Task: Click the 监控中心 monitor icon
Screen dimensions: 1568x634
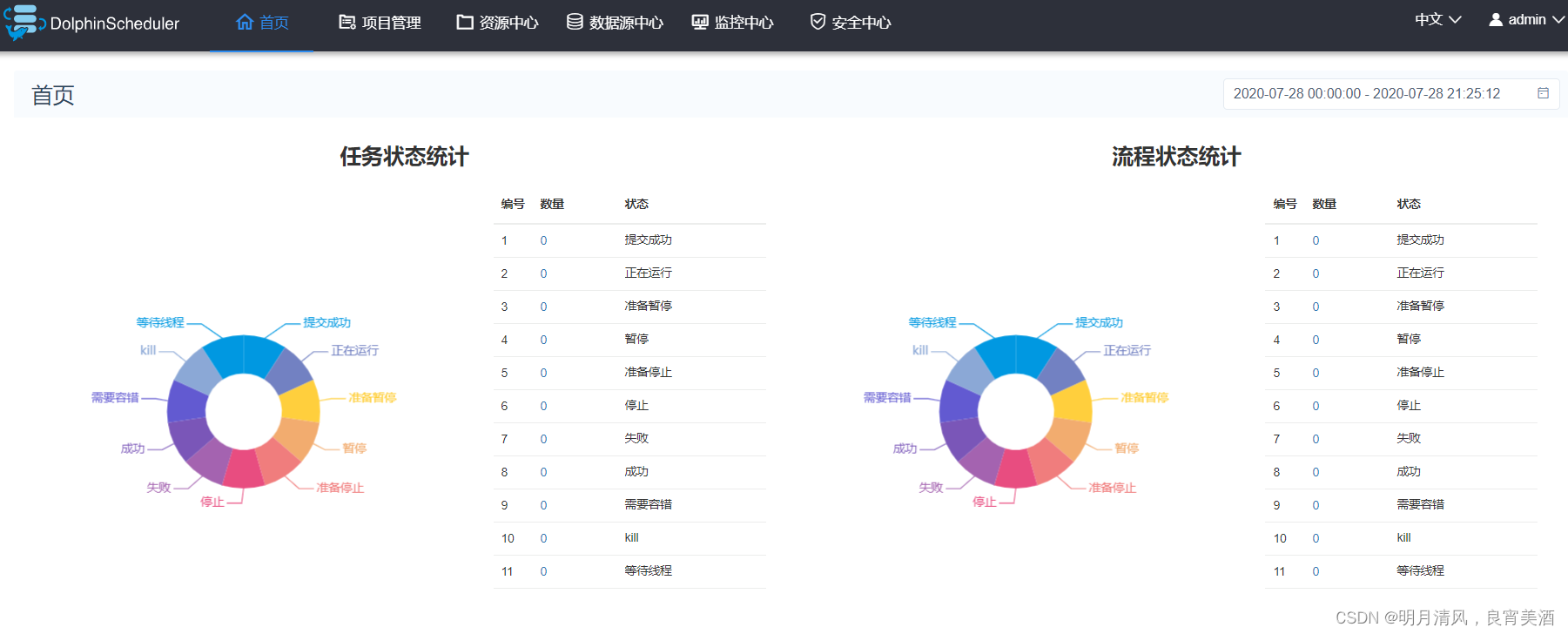Action: pyautogui.click(x=700, y=22)
